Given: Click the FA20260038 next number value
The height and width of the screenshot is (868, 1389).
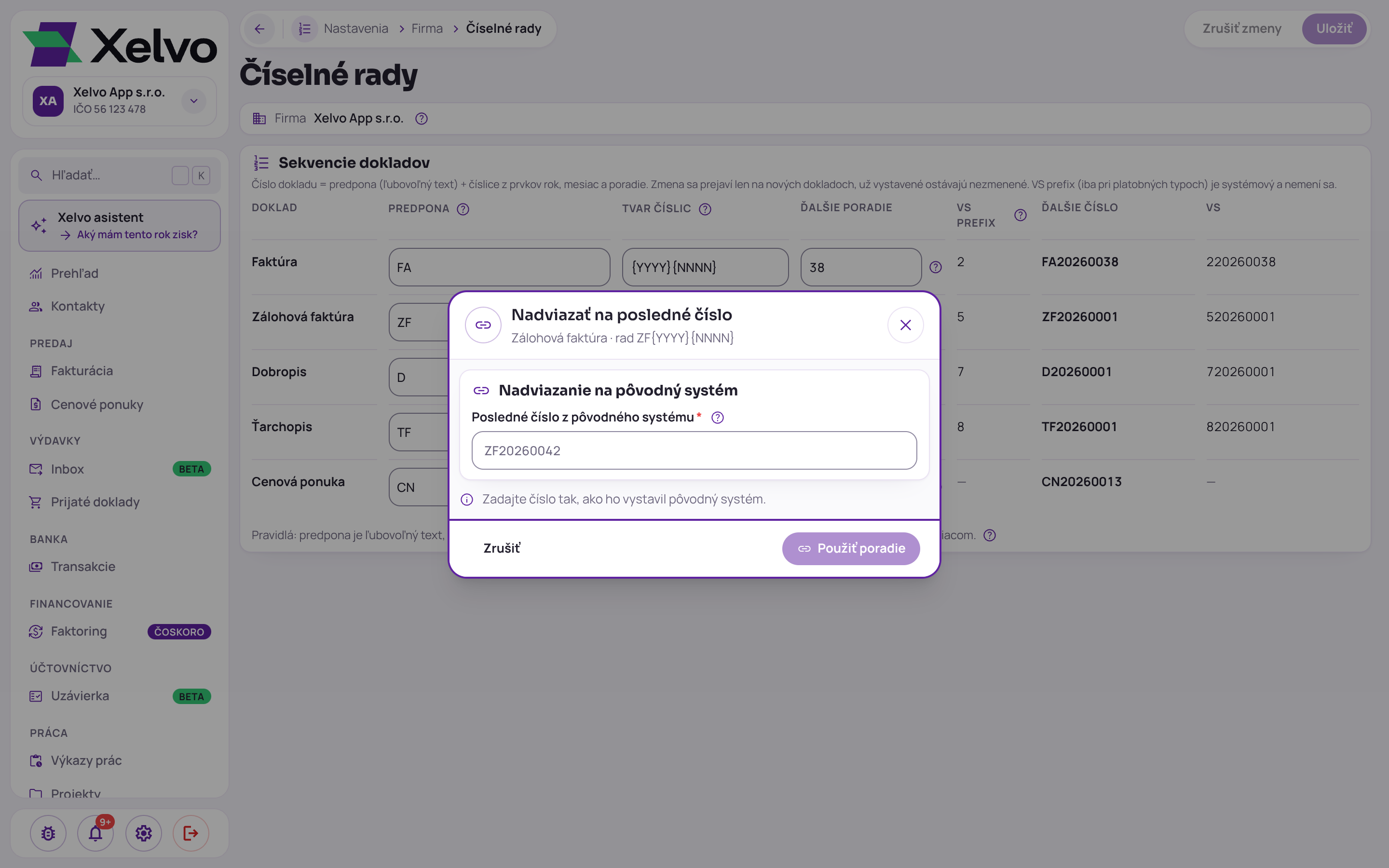Looking at the screenshot, I should click(1080, 262).
